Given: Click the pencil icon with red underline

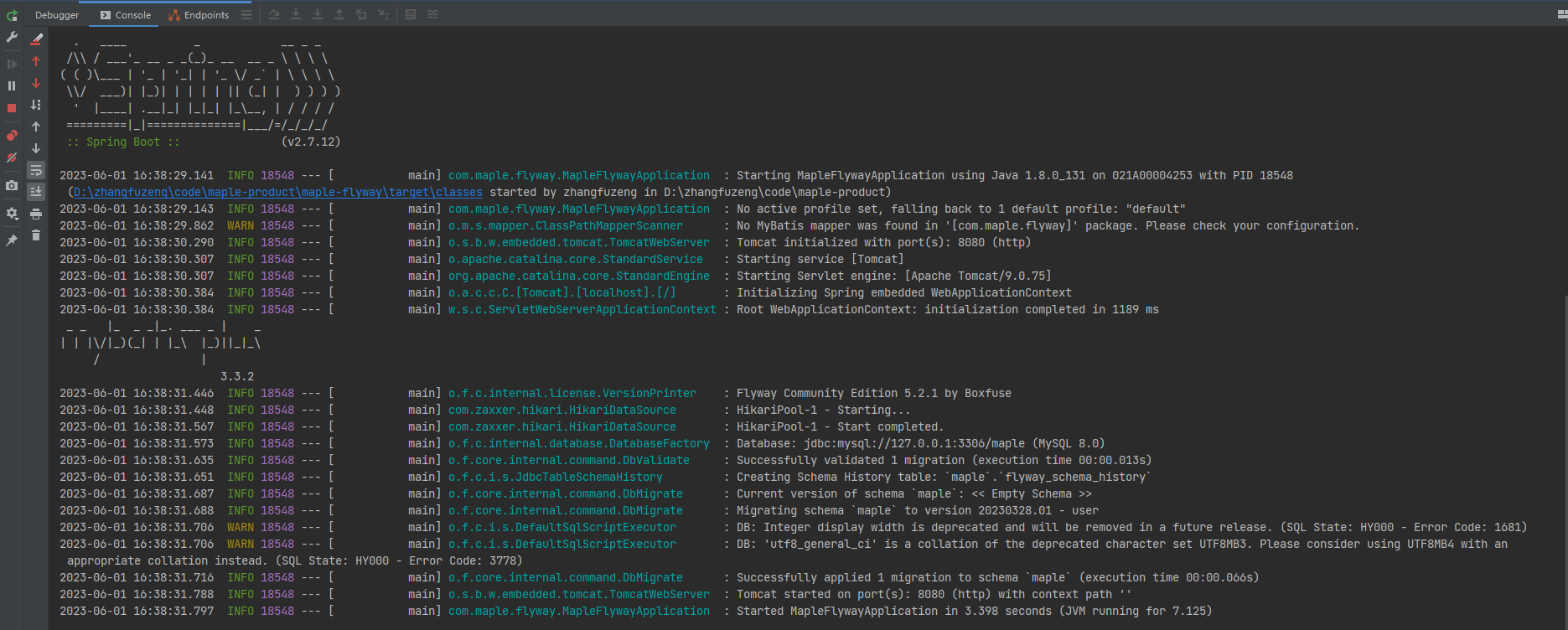Looking at the screenshot, I should [x=36, y=39].
